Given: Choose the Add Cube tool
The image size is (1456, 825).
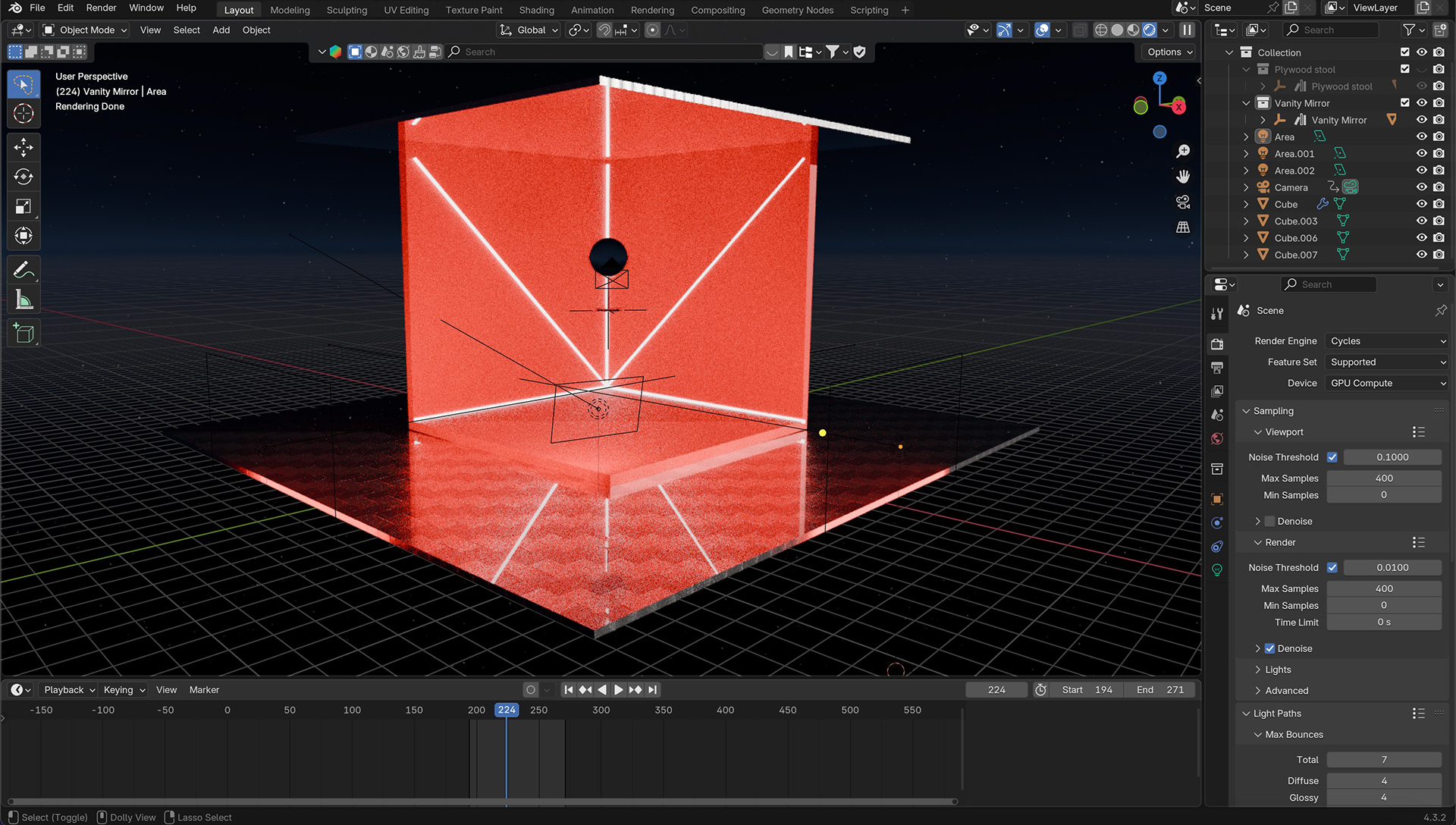Looking at the screenshot, I should click(24, 334).
